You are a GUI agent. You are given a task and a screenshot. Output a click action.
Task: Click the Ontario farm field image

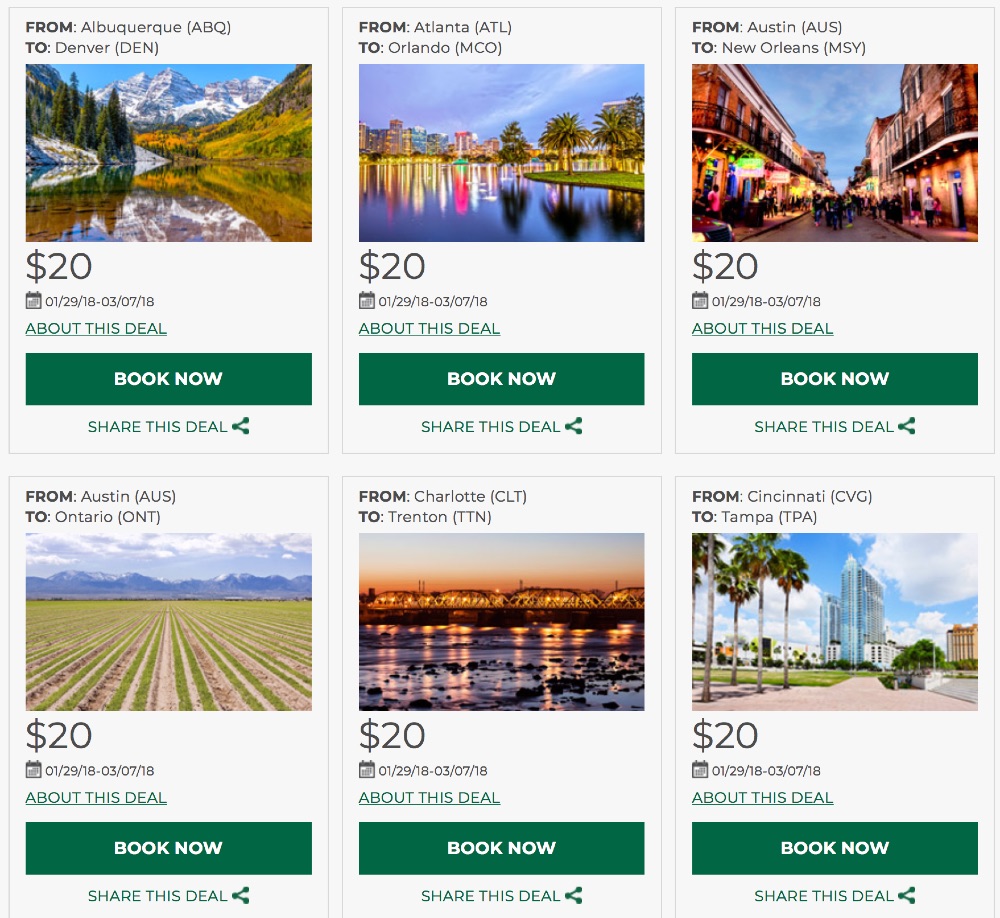point(168,622)
